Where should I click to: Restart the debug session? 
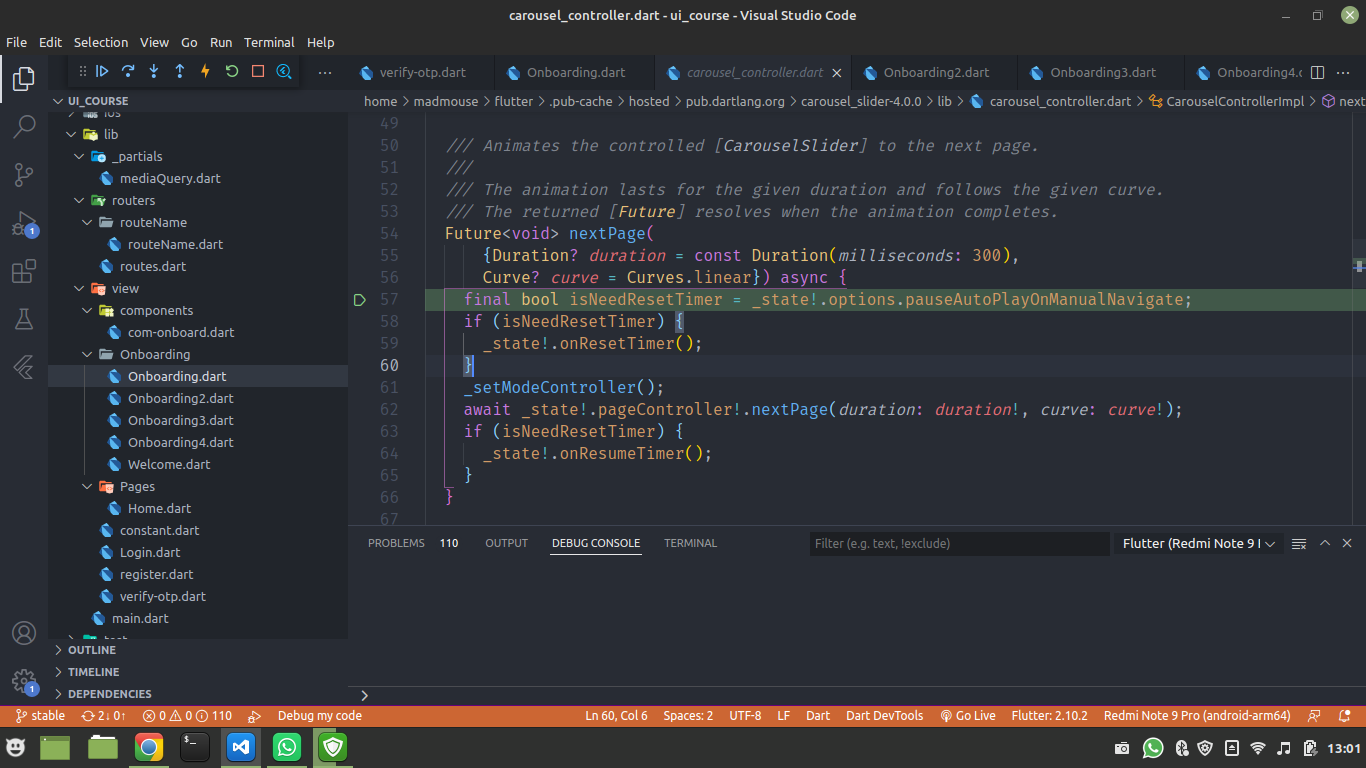click(230, 71)
